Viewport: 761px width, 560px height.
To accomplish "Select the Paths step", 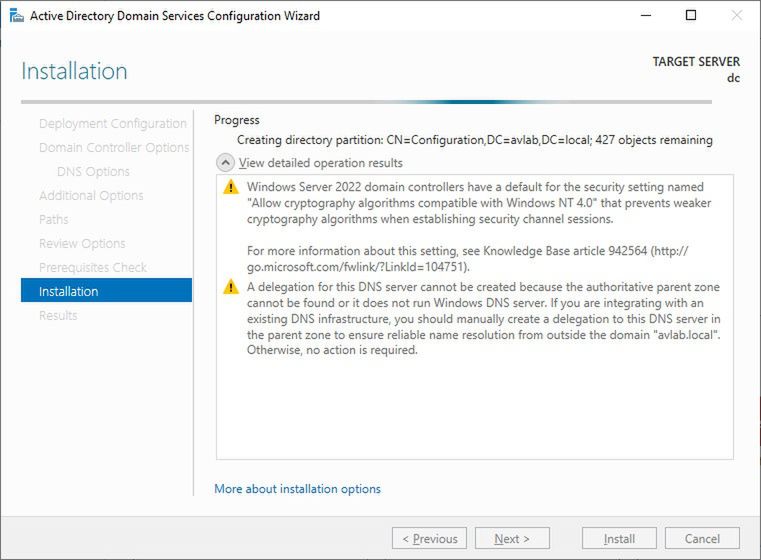I will pos(54,220).
